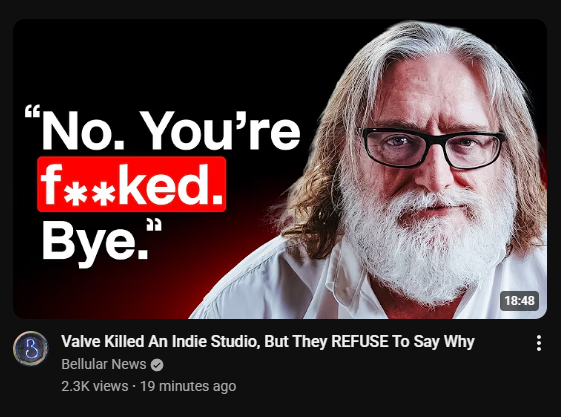Open the video titled Valve Killed An Indie Studio
Screen dimensions: 561x417
[x=268, y=342]
